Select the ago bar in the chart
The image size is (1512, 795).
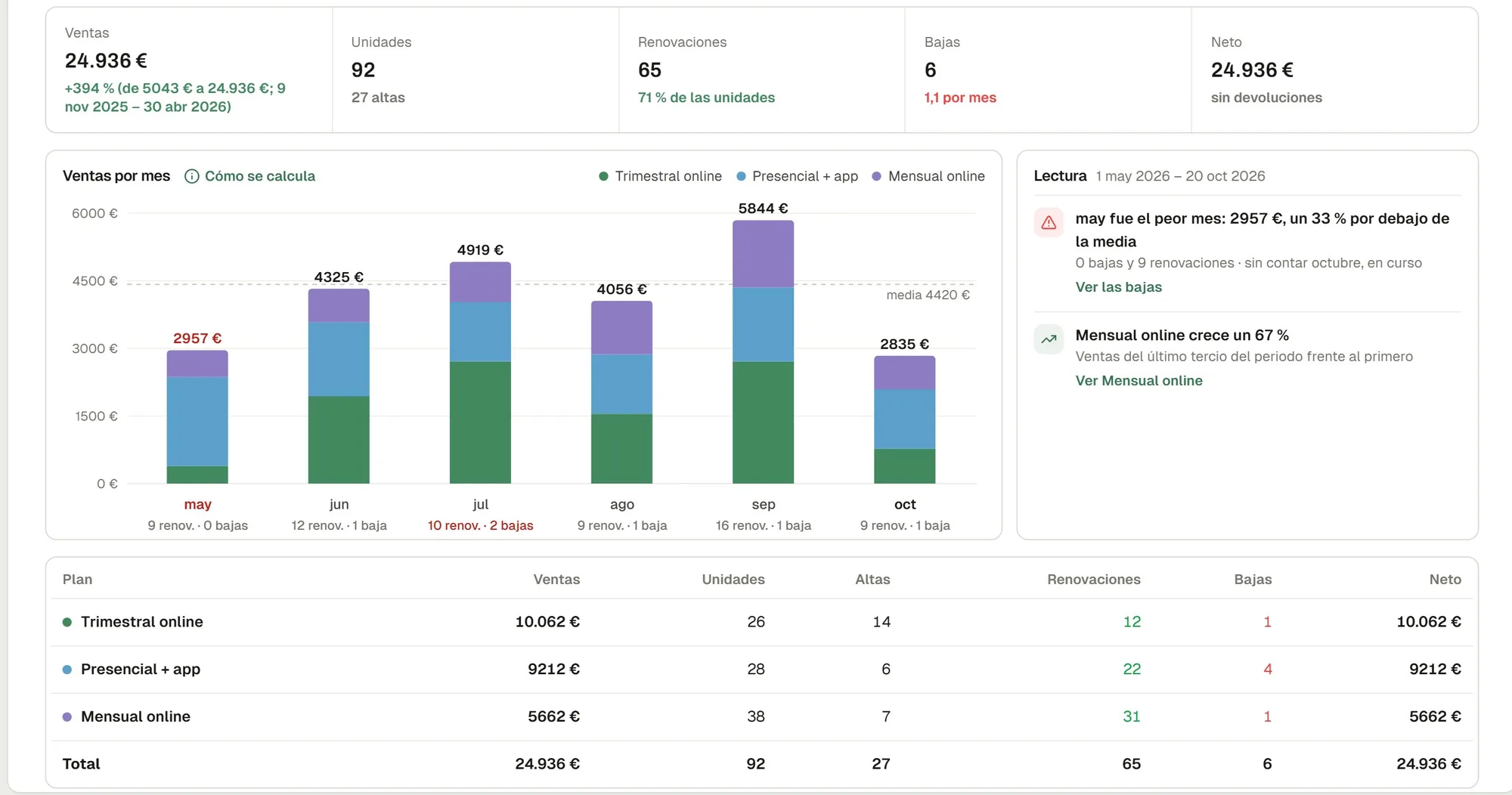click(x=621, y=392)
